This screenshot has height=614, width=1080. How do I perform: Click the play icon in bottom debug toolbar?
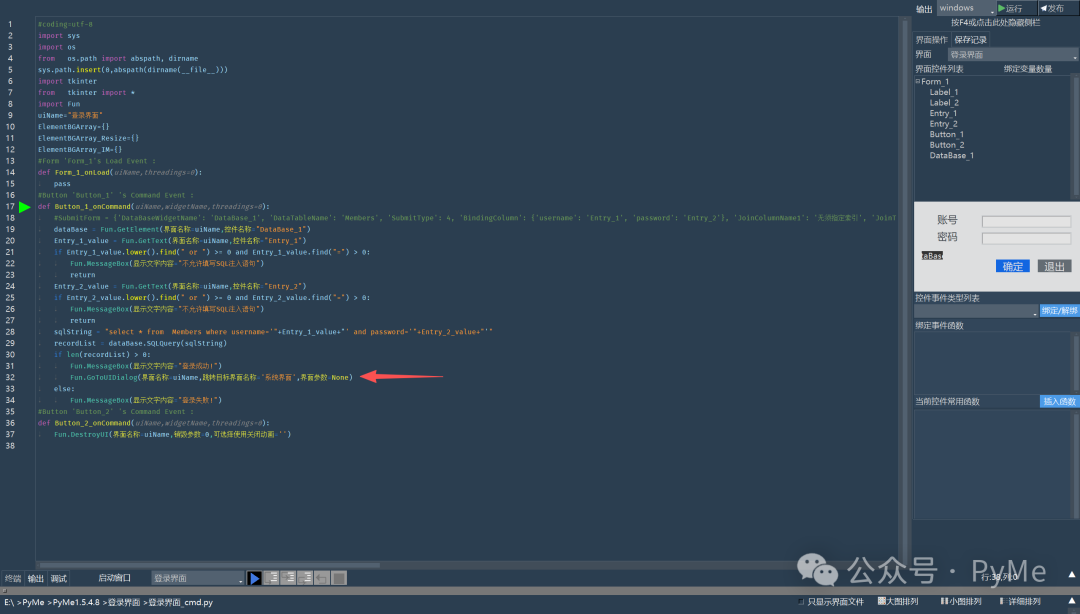click(x=255, y=578)
